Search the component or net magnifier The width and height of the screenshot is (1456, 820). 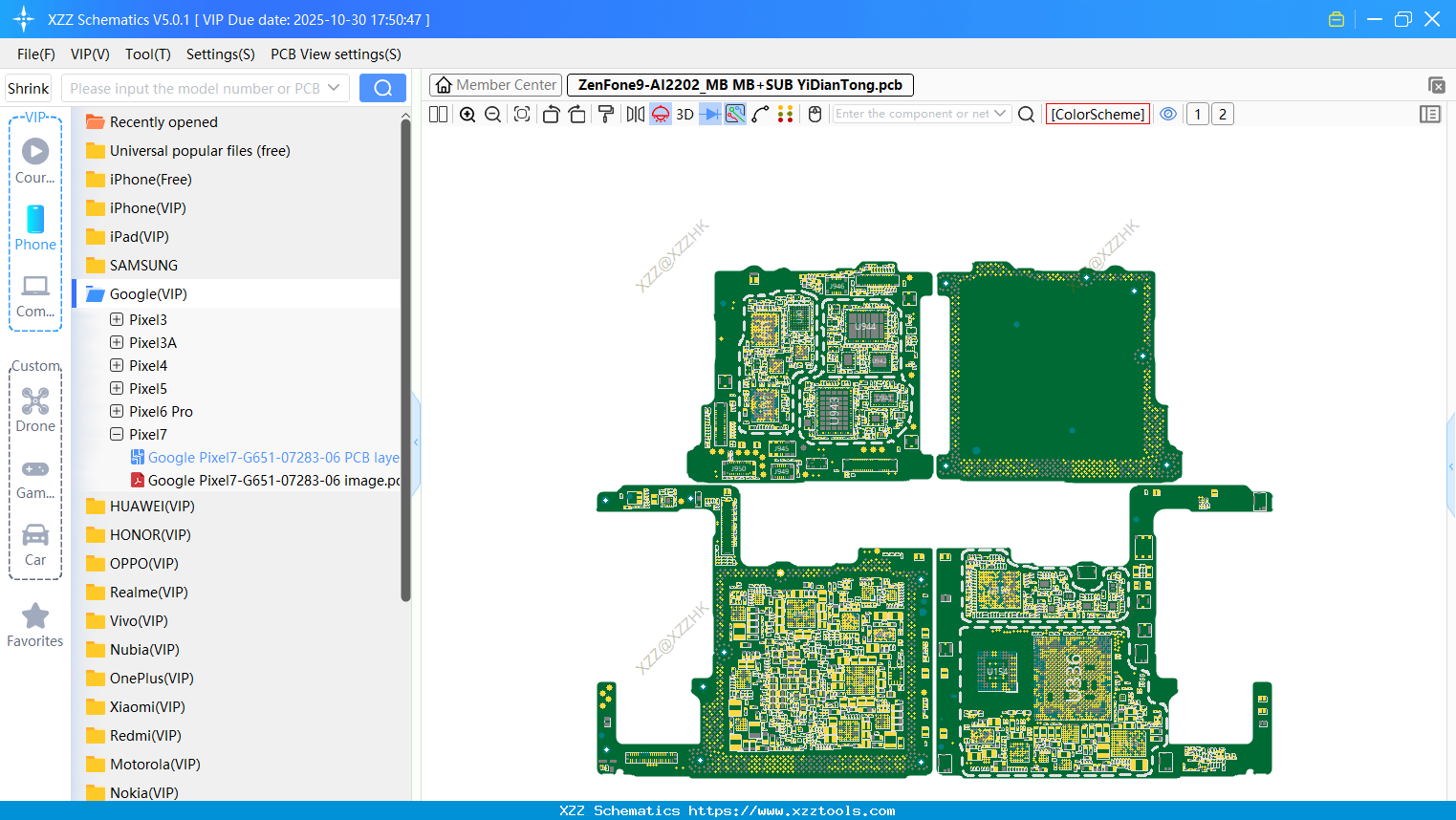(x=1026, y=114)
